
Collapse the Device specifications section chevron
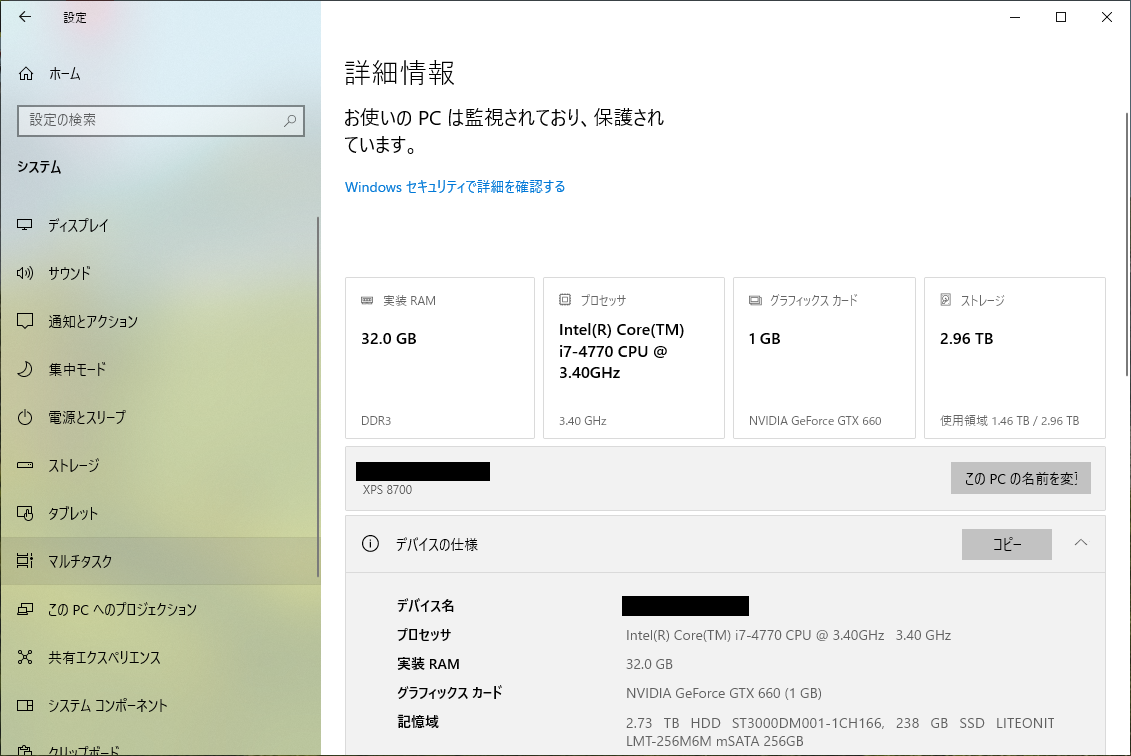(x=1080, y=543)
